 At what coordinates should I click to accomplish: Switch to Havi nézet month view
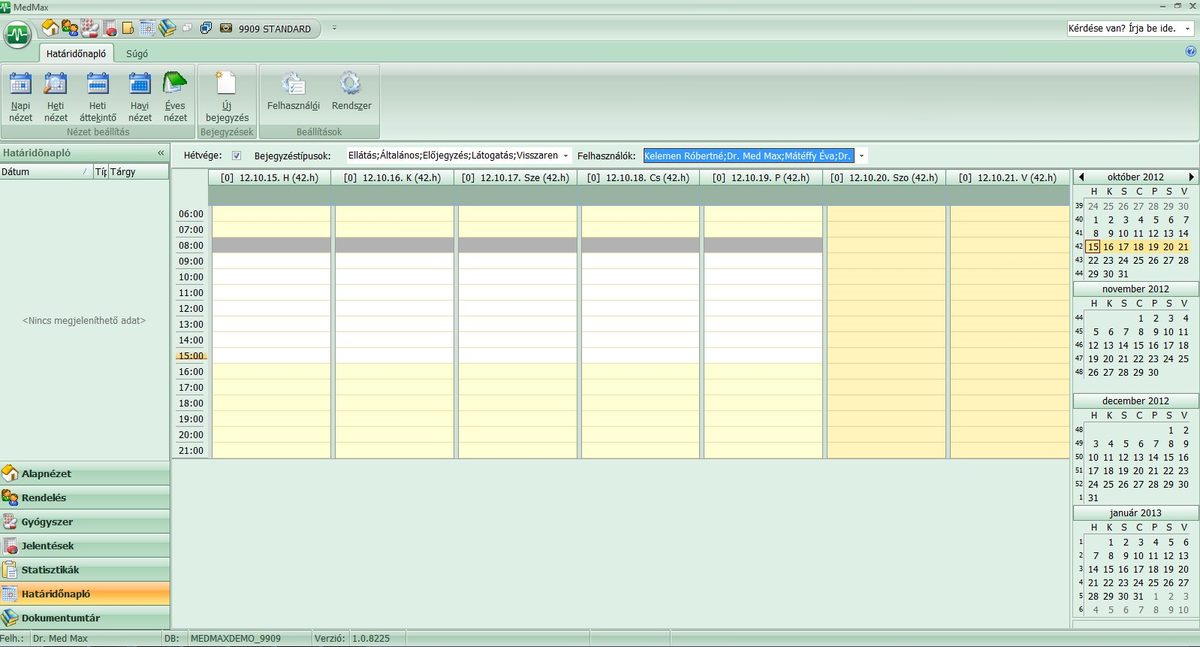tap(140, 97)
